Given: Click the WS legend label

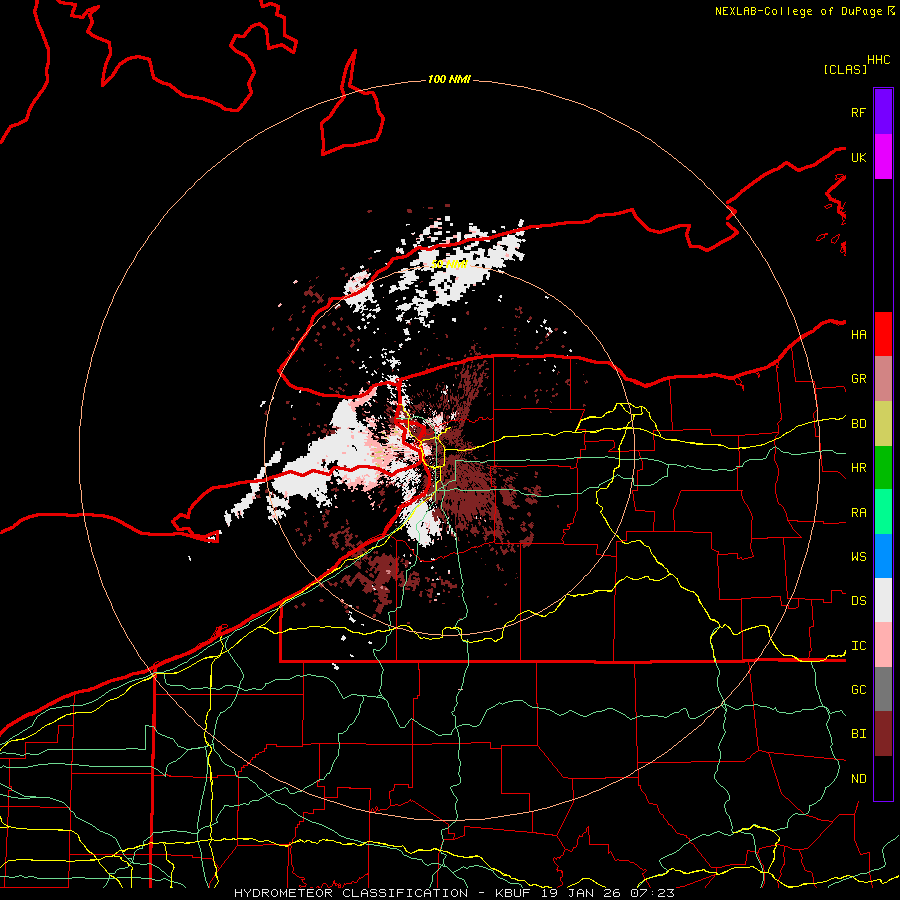Looking at the screenshot, I should coord(858,556).
